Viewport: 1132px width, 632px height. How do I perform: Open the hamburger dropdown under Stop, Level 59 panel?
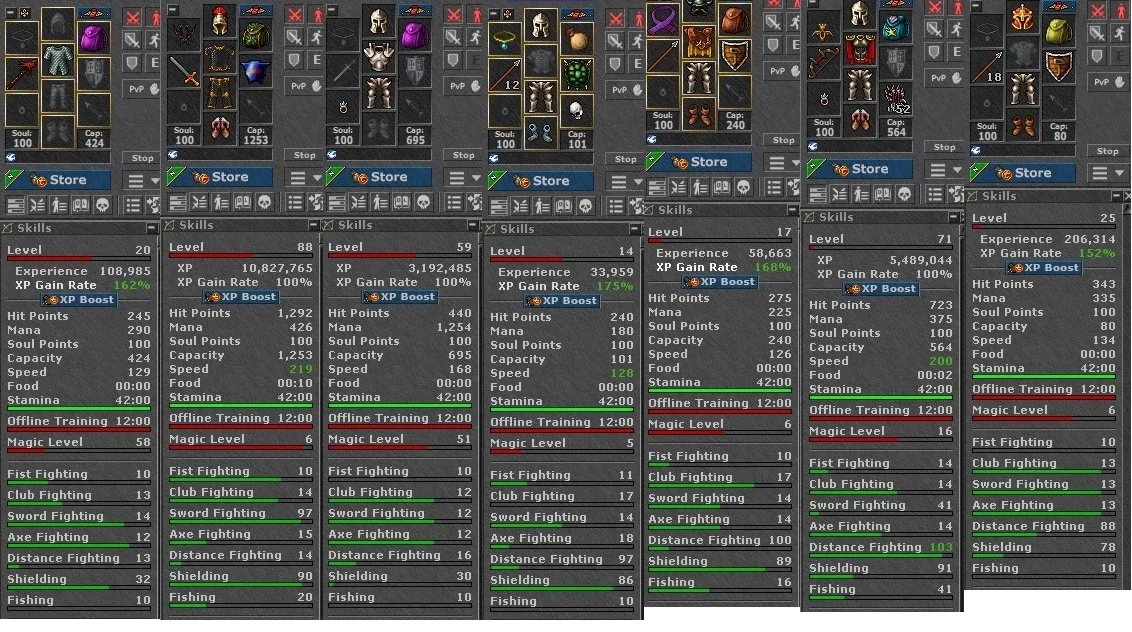click(465, 177)
